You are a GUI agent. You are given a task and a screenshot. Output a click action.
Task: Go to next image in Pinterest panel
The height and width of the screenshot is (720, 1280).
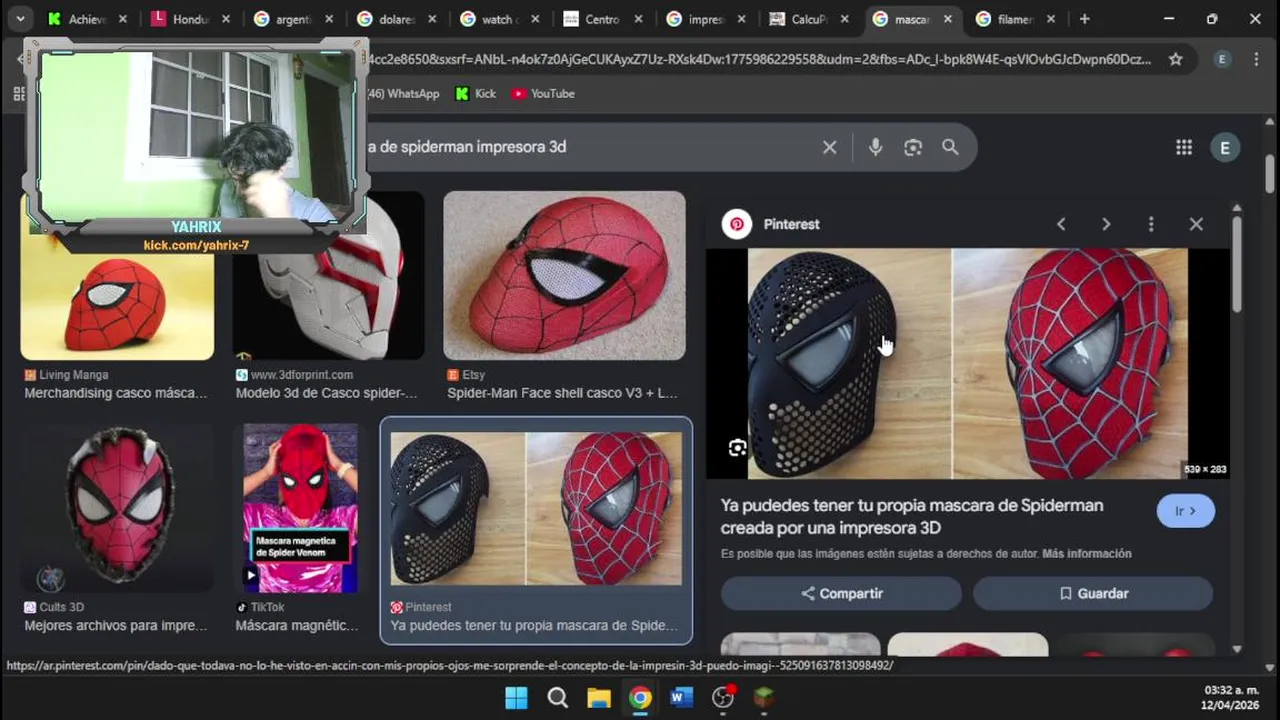click(x=1106, y=224)
